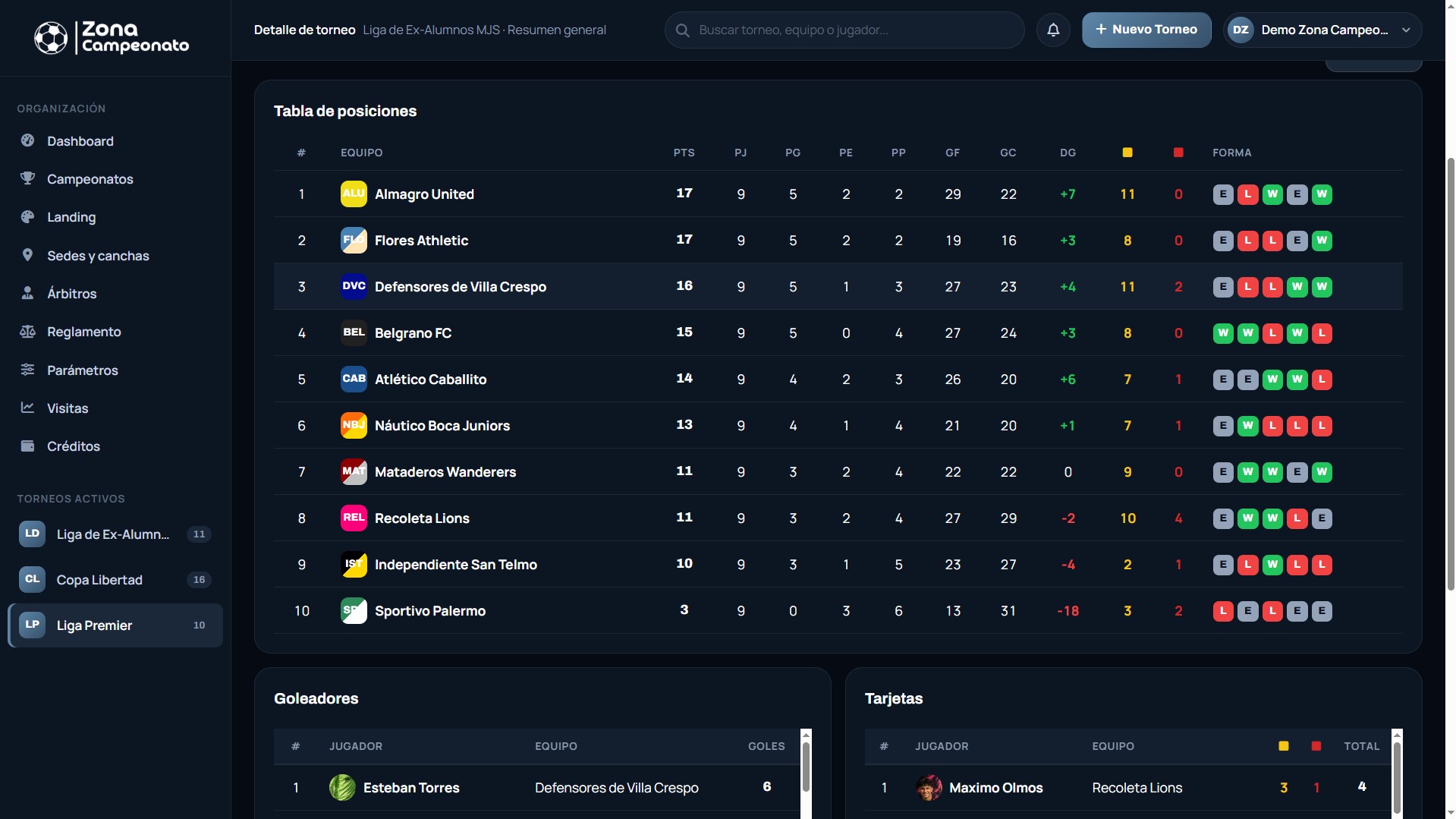The width and height of the screenshot is (1456, 819).
Task: Select Copa Libertad active tournament
Action: (115, 580)
